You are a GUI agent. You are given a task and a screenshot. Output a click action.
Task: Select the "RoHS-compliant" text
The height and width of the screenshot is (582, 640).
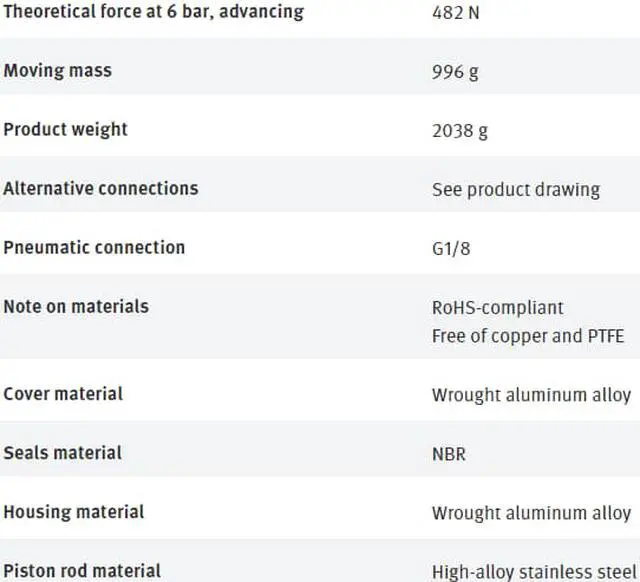click(x=497, y=307)
